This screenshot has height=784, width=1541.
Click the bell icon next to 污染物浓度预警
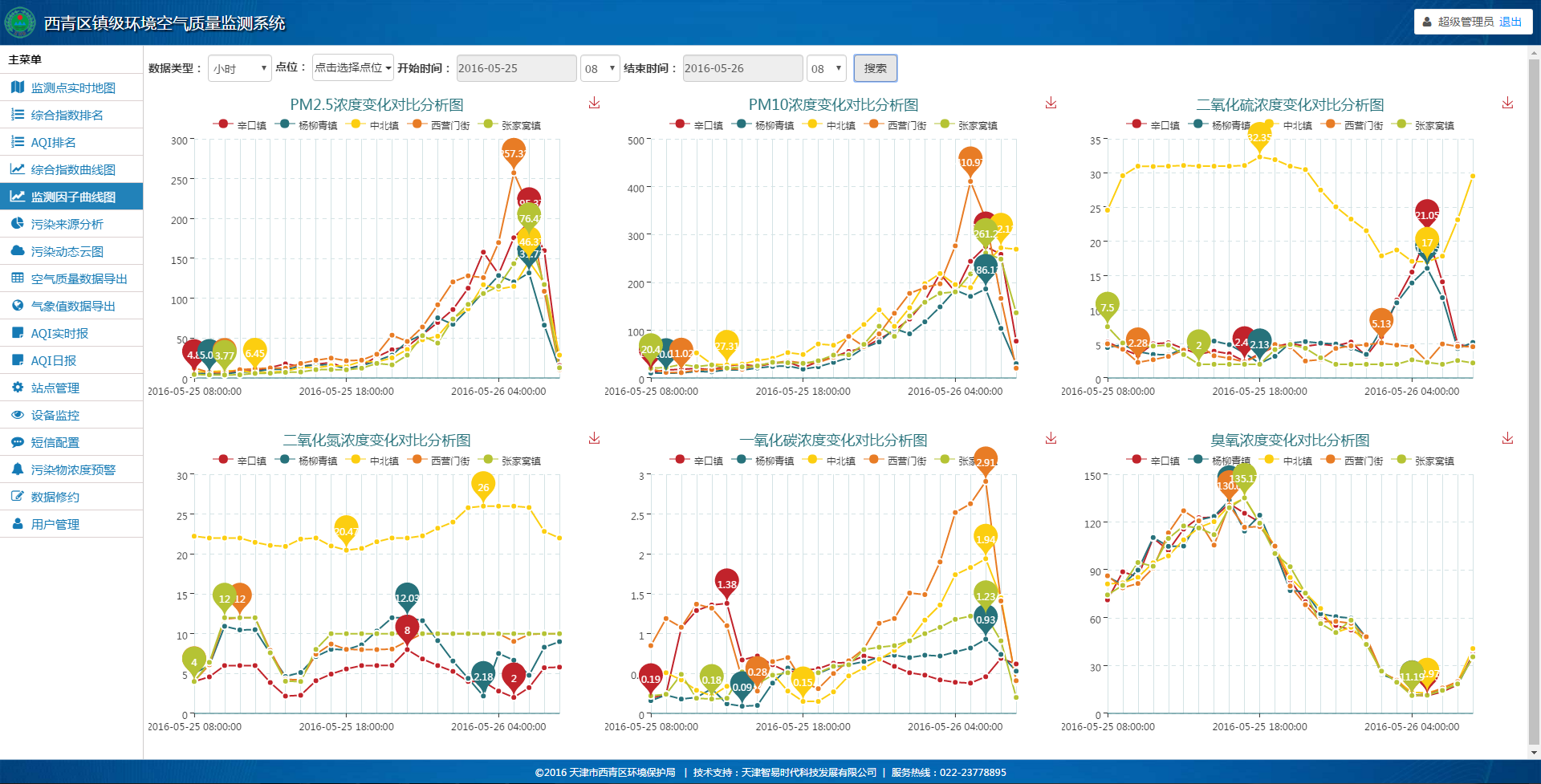pos(18,469)
